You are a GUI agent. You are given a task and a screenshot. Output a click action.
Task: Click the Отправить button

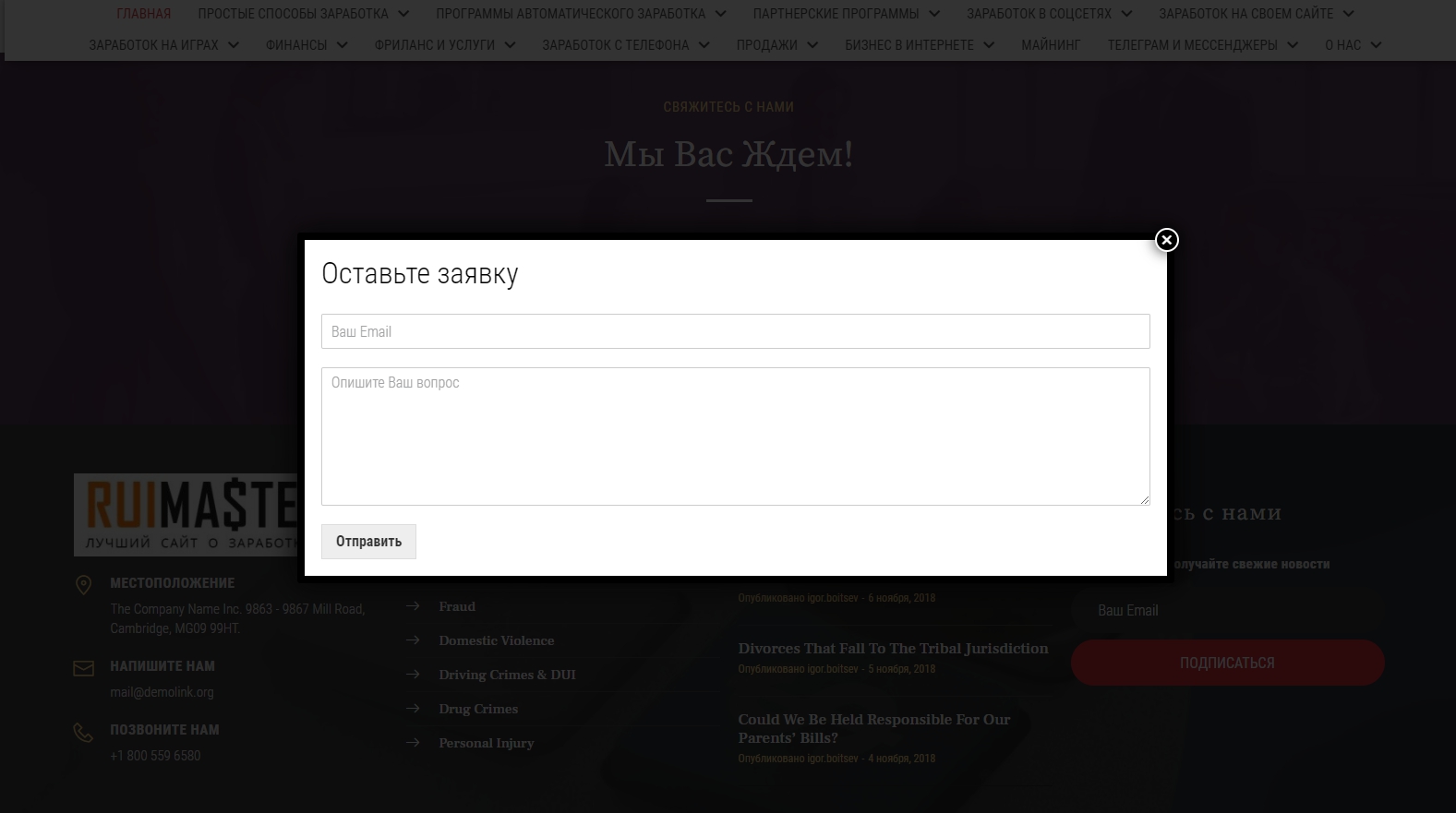pyautogui.click(x=368, y=542)
